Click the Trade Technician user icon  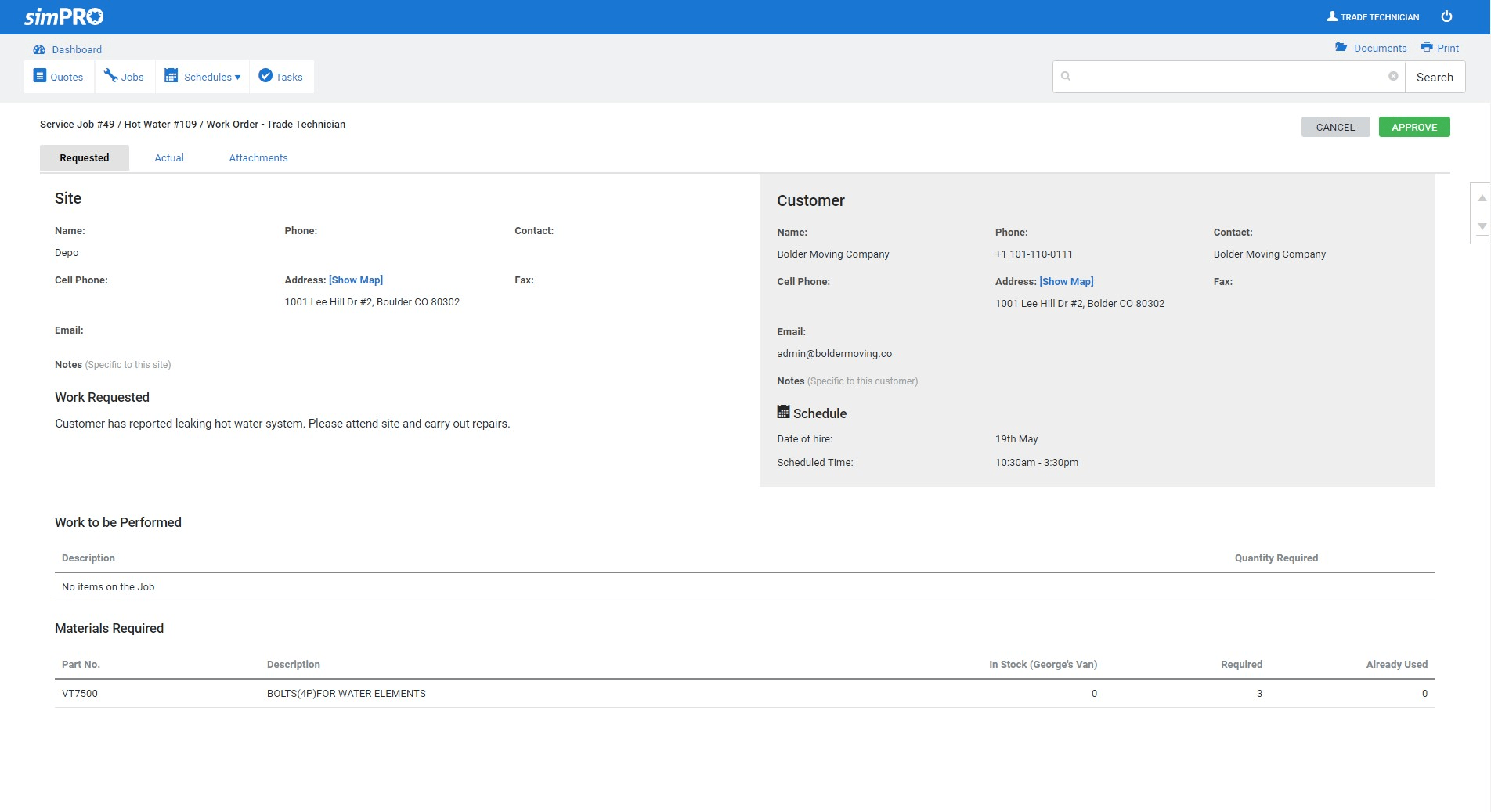click(x=1331, y=16)
